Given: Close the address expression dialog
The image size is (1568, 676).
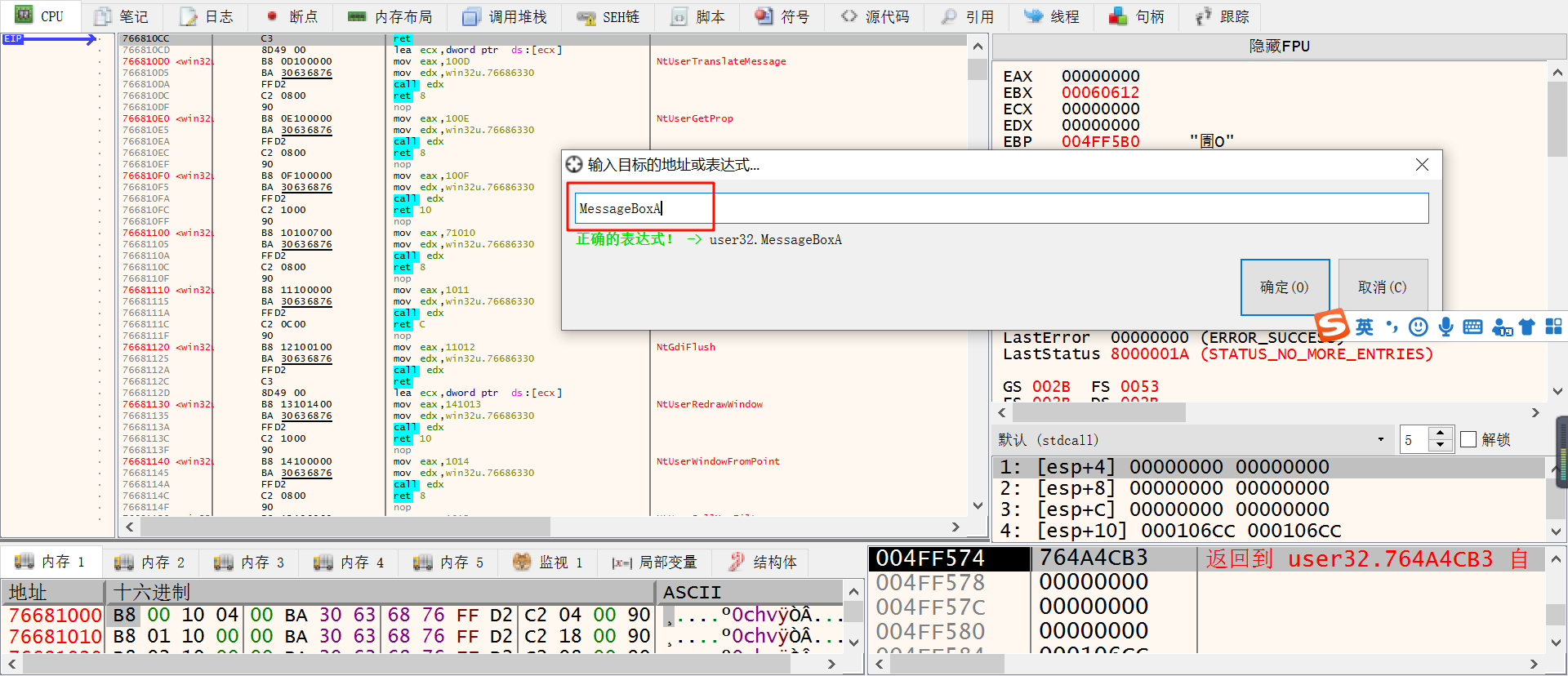Looking at the screenshot, I should click(x=1422, y=165).
